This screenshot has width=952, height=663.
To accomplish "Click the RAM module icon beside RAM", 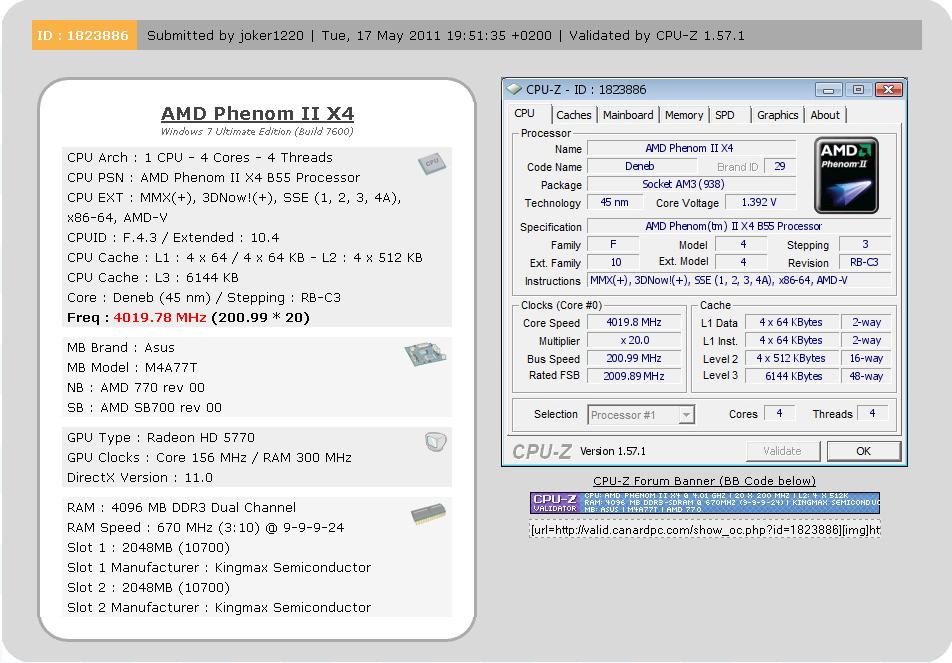I will 428,514.
